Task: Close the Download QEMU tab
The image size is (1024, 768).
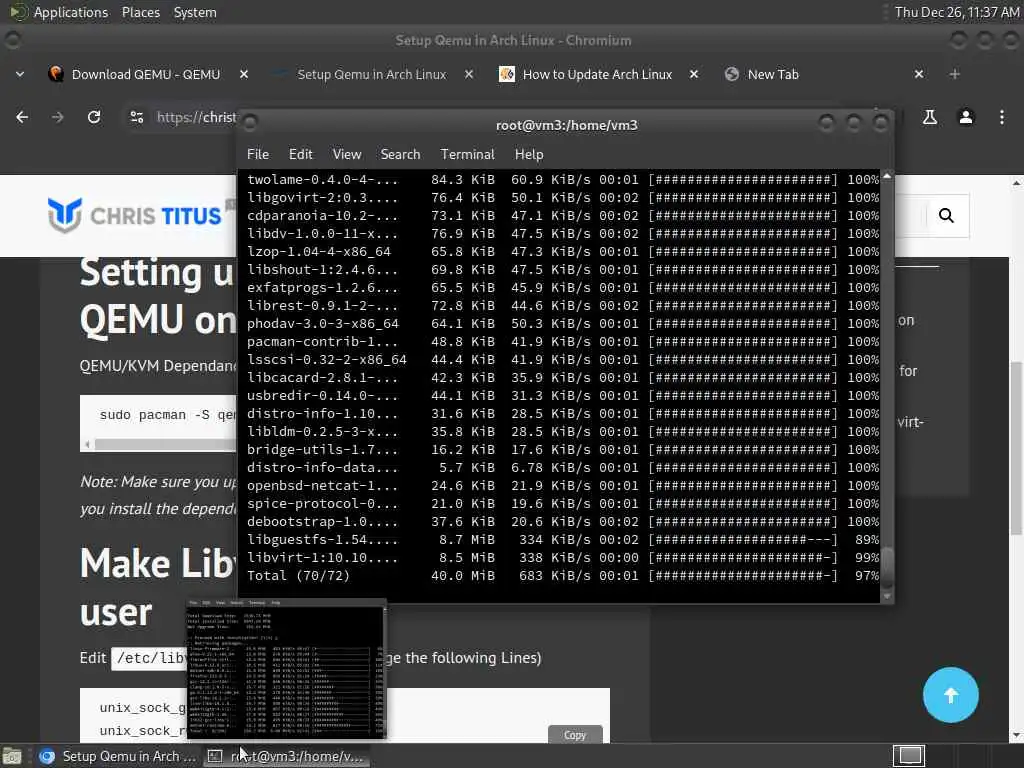Action: [244, 74]
